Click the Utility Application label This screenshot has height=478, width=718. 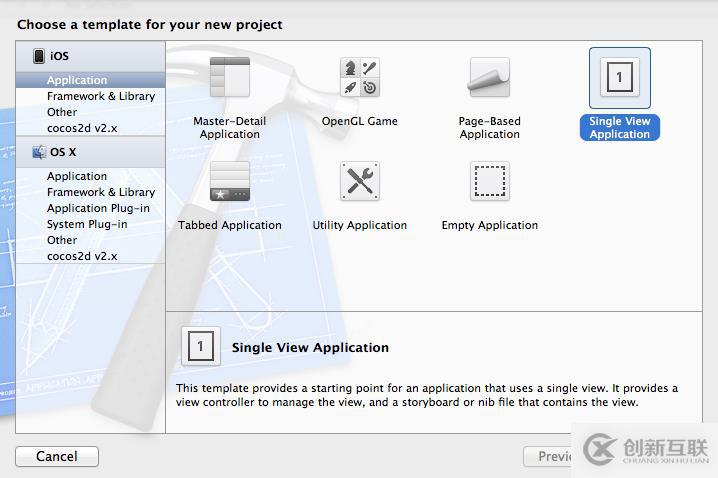click(360, 225)
